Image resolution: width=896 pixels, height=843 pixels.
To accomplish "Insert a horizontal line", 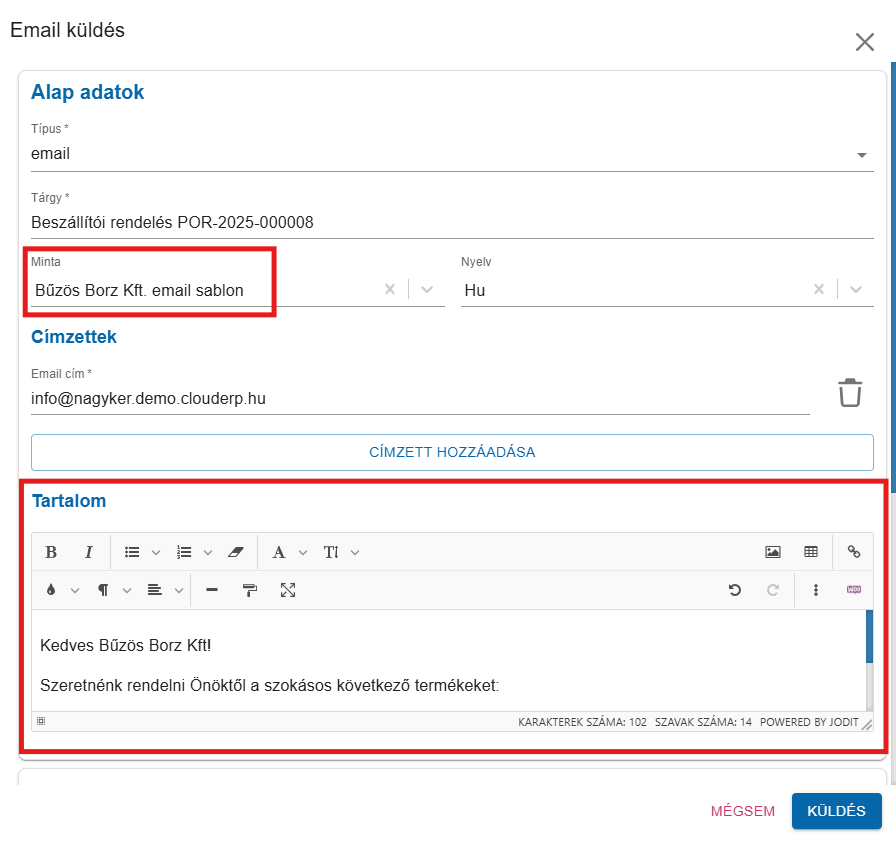I will 211,590.
